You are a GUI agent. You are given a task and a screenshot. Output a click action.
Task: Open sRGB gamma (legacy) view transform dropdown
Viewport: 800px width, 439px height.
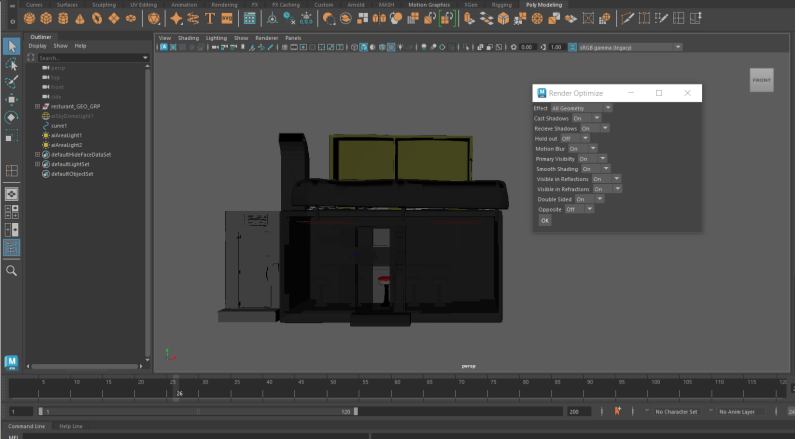point(630,47)
